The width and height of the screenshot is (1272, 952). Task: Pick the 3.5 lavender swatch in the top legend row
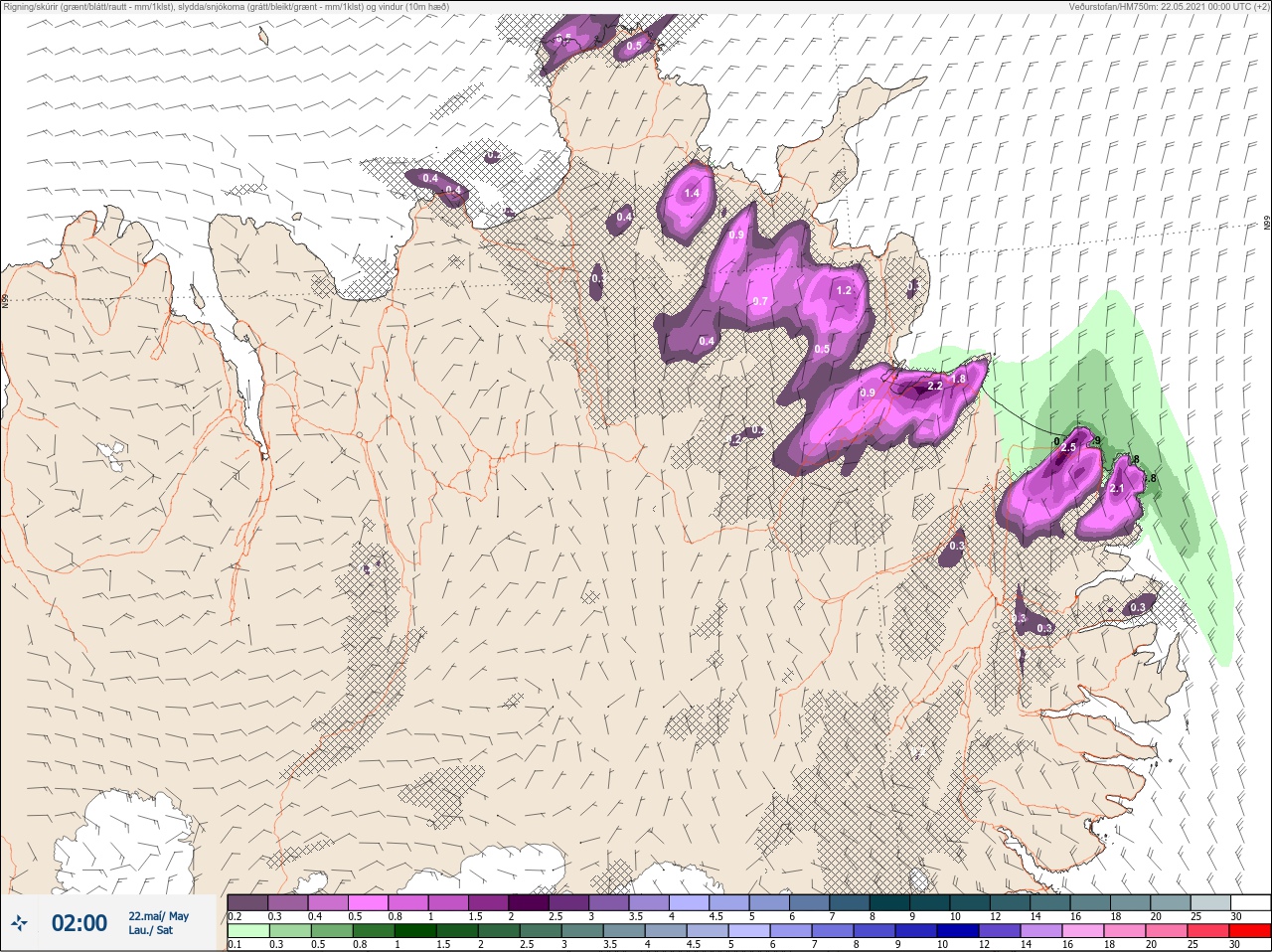(649, 902)
